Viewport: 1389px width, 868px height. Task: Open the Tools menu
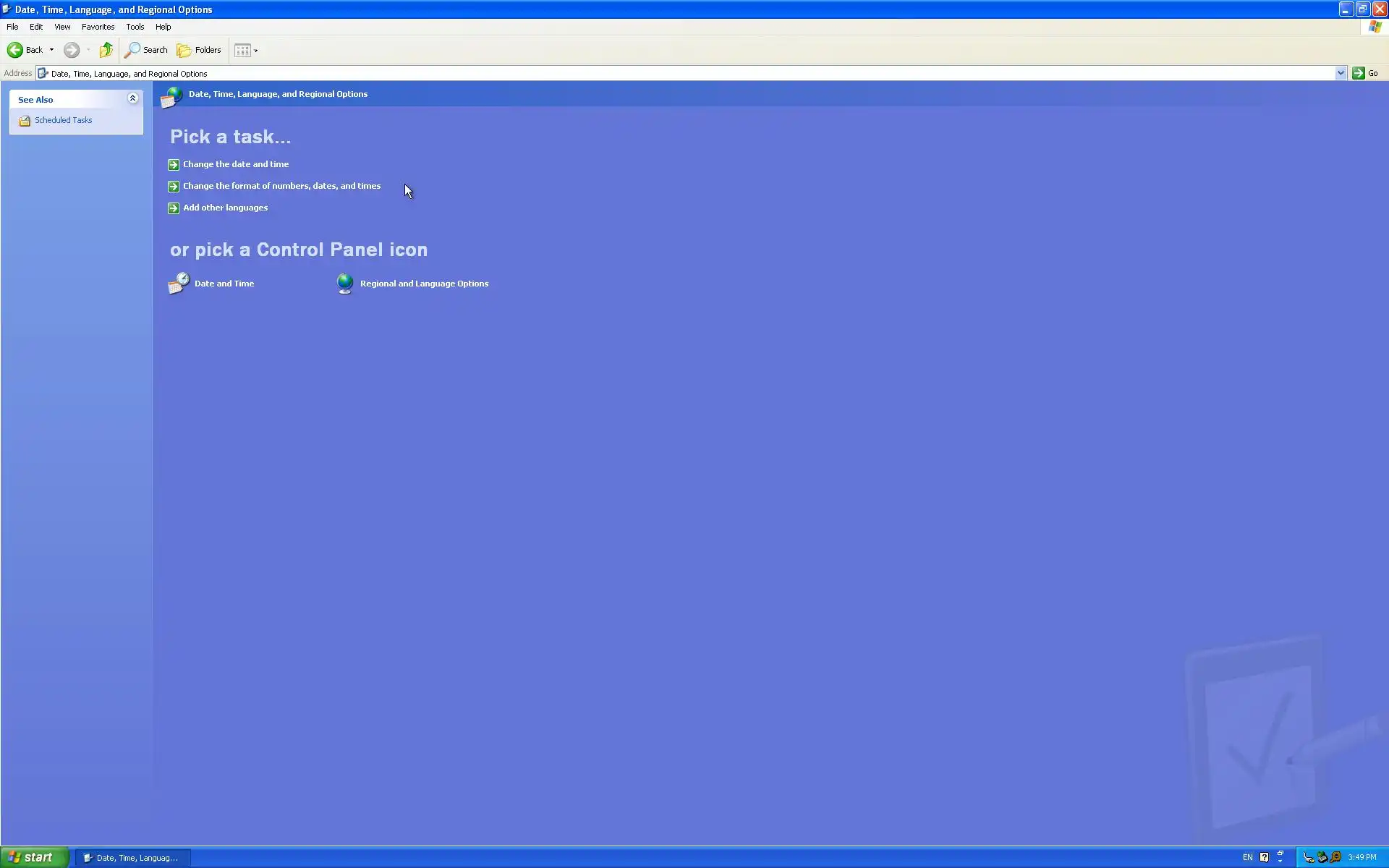pyautogui.click(x=135, y=27)
